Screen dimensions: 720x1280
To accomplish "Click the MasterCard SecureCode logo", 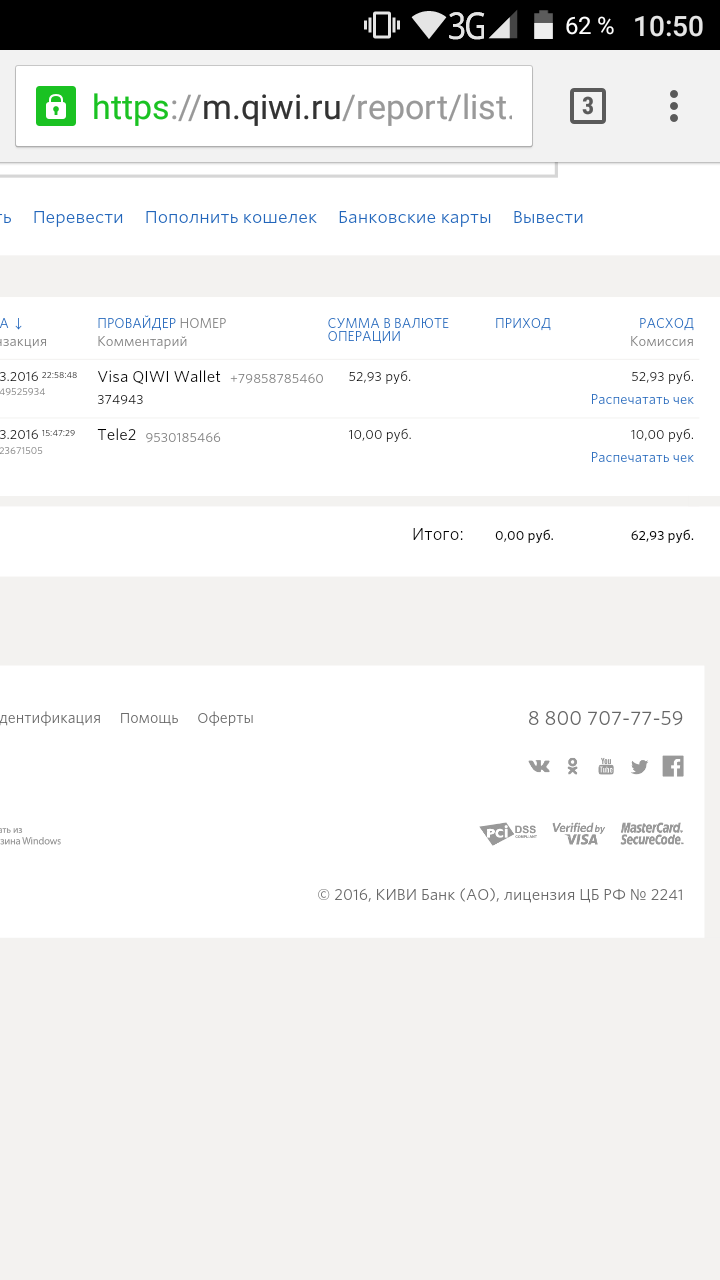I will coord(652,833).
